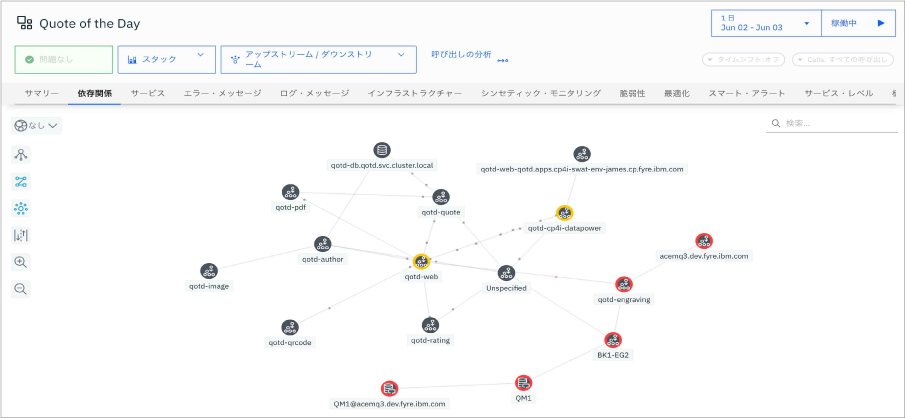Open the スマート・アラート tab

[747, 93]
